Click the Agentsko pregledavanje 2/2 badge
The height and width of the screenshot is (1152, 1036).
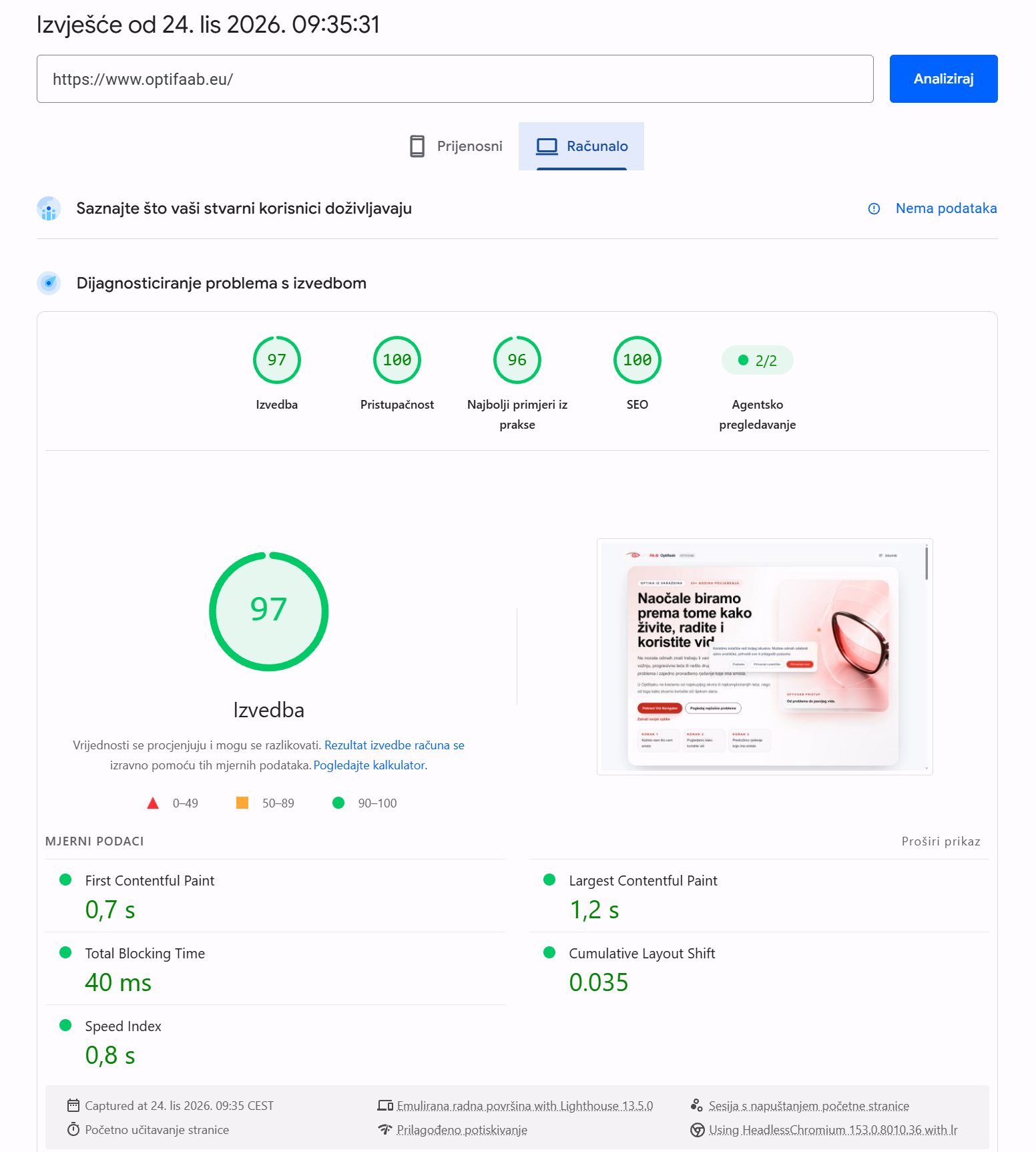(758, 361)
